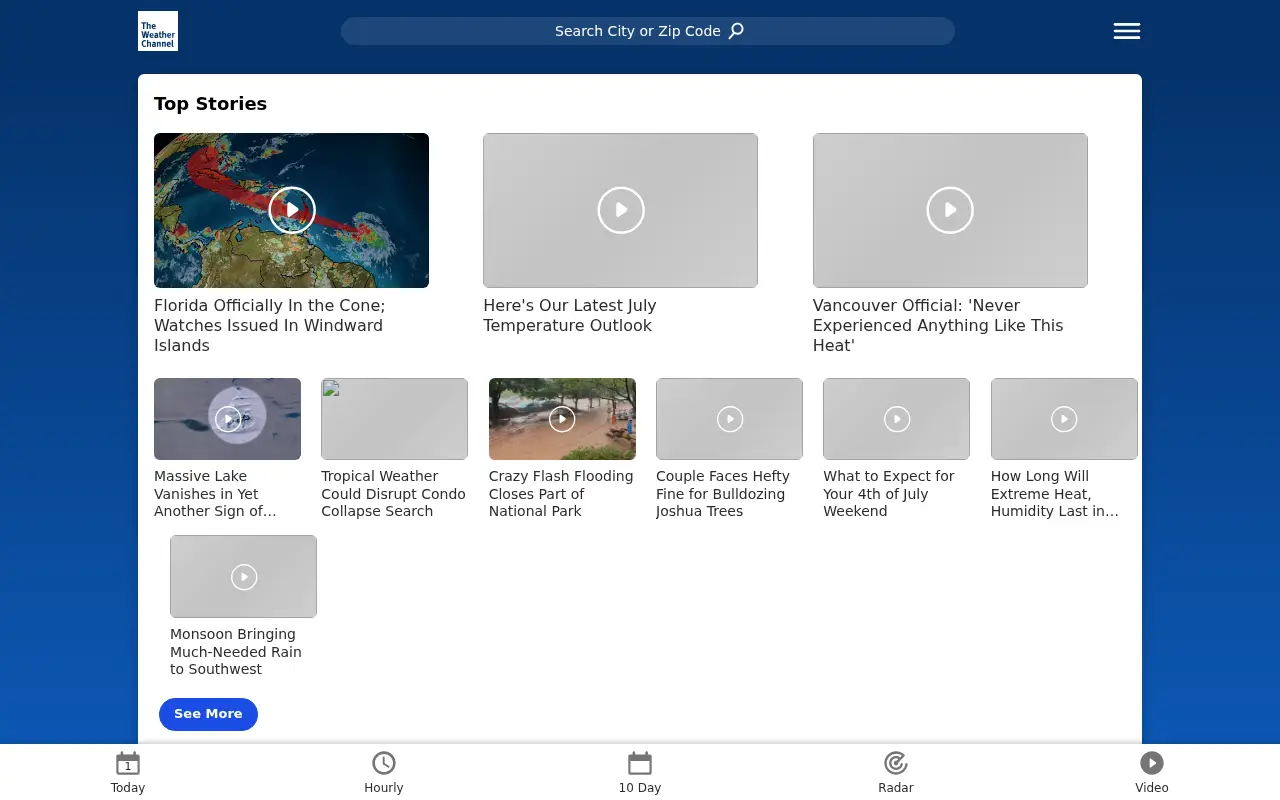Click the See More button
Image resolution: width=1280 pixels, height=800 pixels.
click(208, 714)
